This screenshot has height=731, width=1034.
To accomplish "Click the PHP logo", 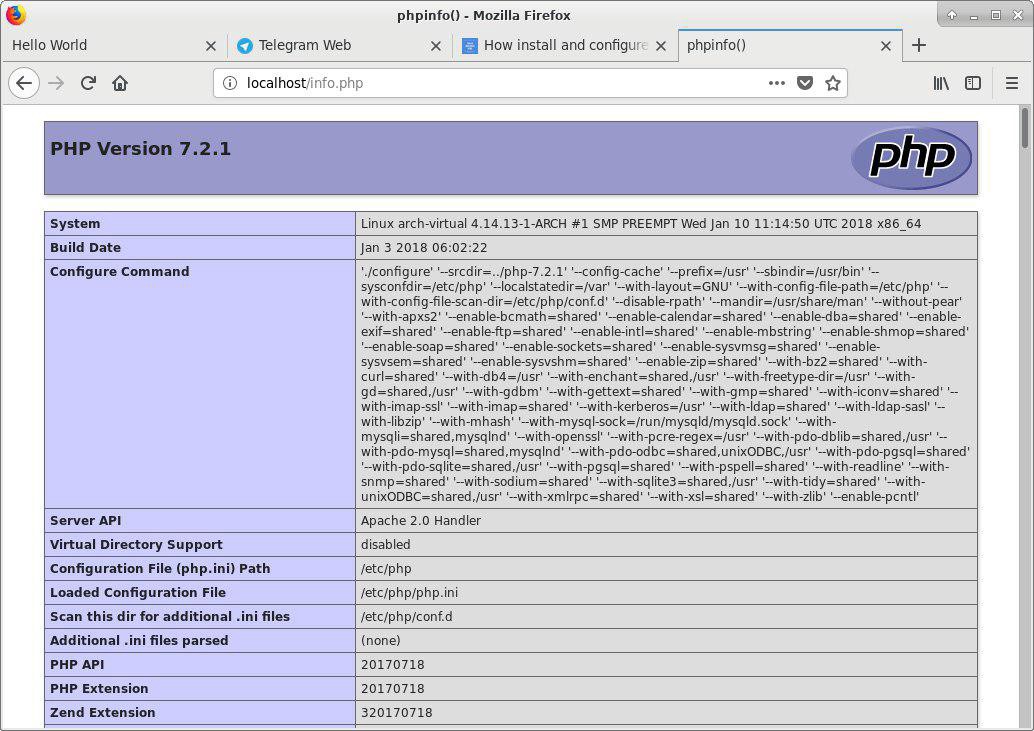I will tap(911, 158).
